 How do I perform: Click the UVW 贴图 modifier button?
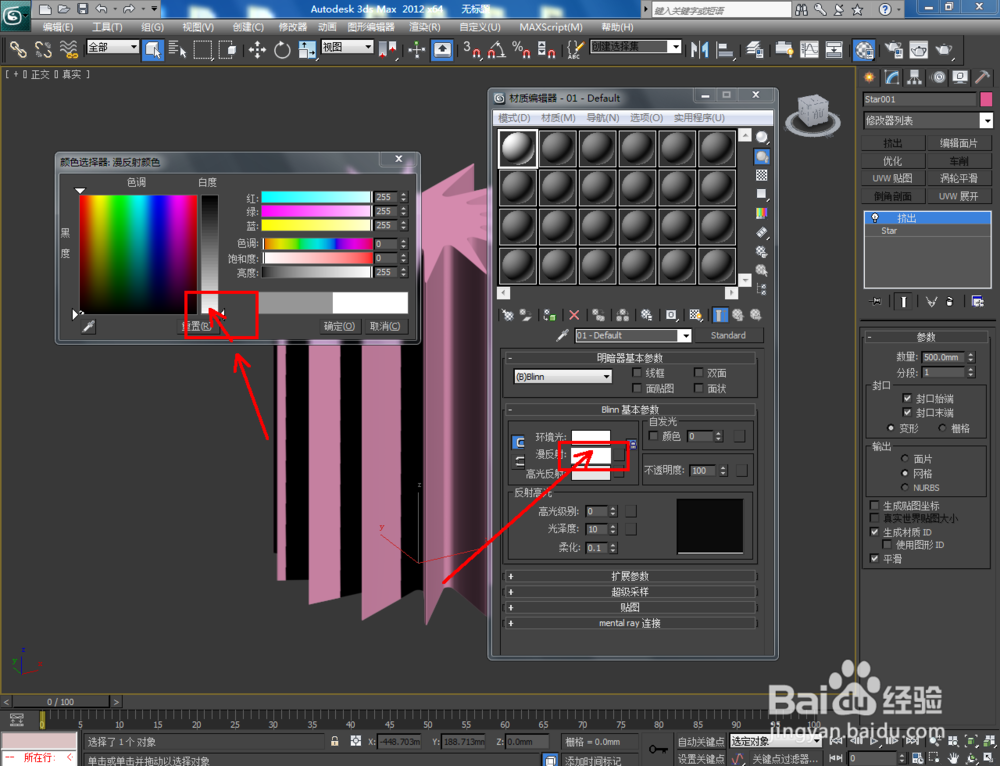point(892,179)
